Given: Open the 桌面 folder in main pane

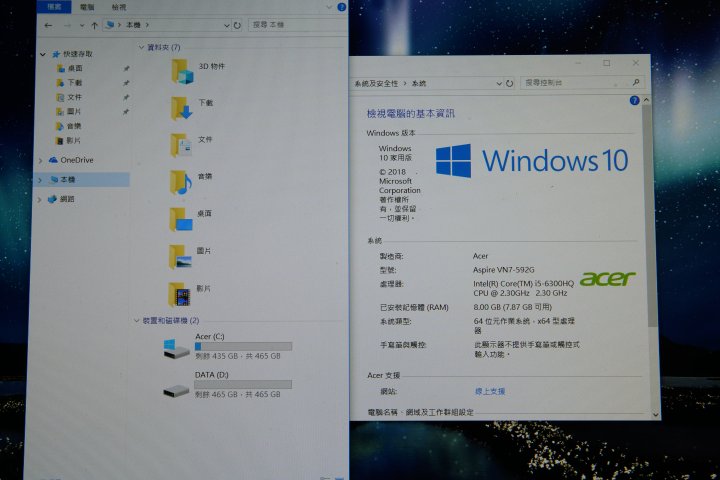Looking at the screenshot, I should point(181,220).
